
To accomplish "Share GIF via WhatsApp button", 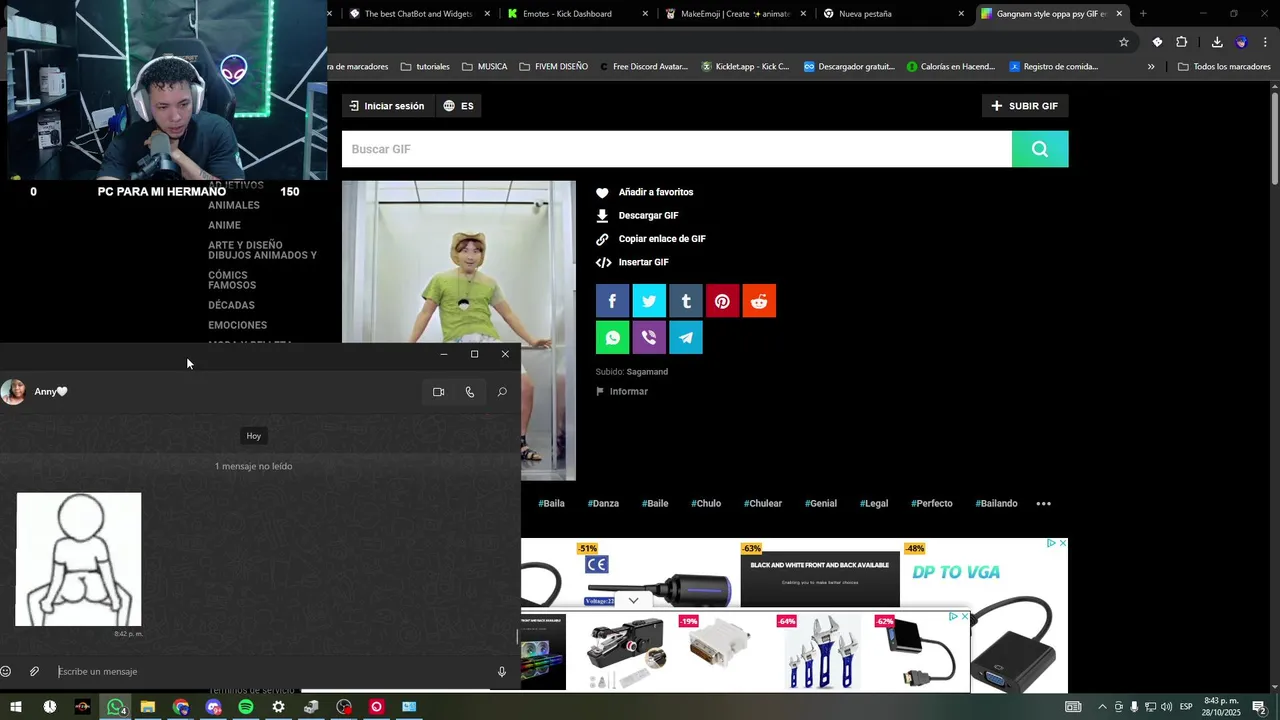I will pos(613,337).
